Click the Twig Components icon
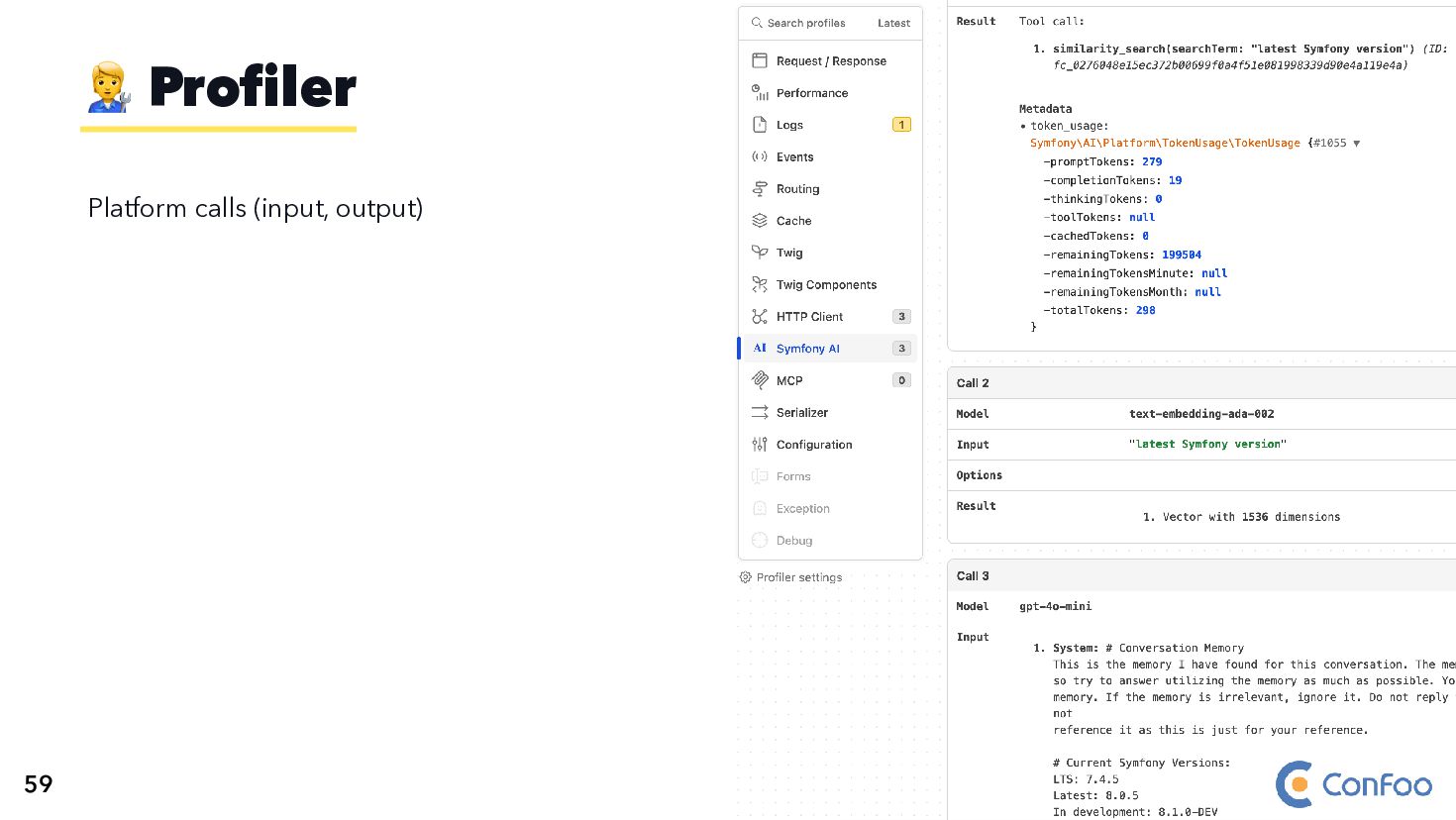This screenshot has height=820, width=1456. click(x=760, y=284)
